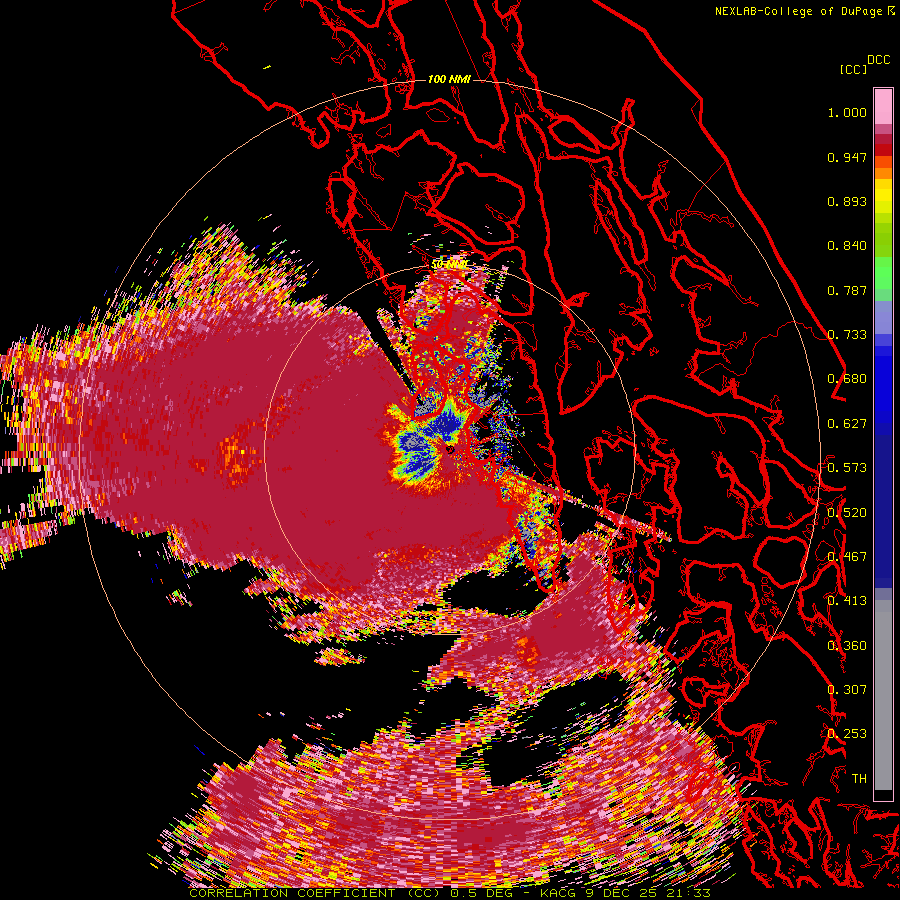Viewport: 900px width, 900px height.
Task: Select the 0.253 scale value
Action: click(847, 734)
